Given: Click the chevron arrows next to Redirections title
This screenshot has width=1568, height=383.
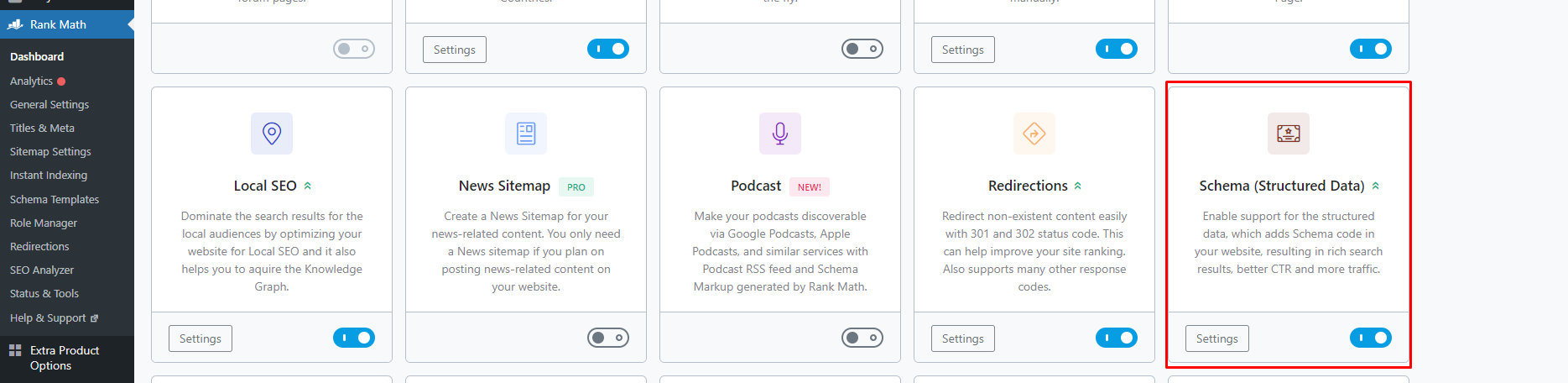Looking at the screenshot, I should (1078, 186).
